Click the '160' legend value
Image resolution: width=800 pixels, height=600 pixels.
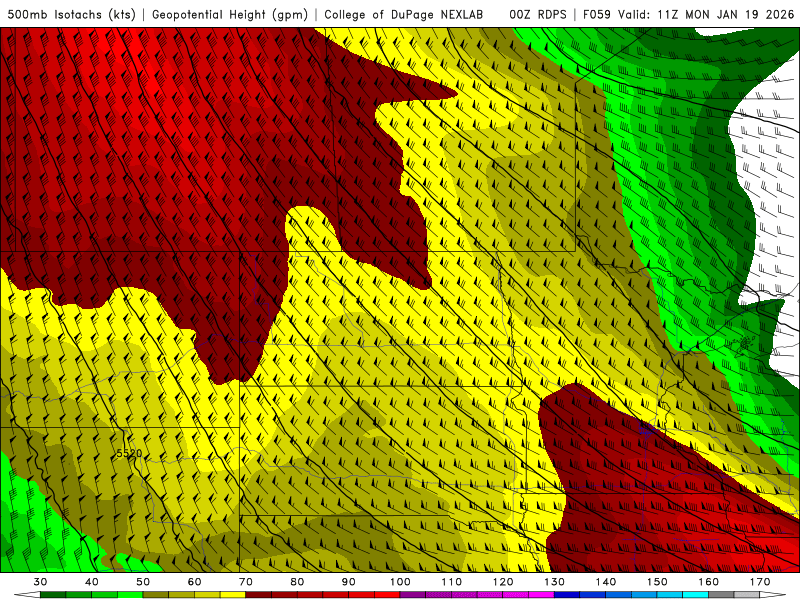click(x=709, y=582)
